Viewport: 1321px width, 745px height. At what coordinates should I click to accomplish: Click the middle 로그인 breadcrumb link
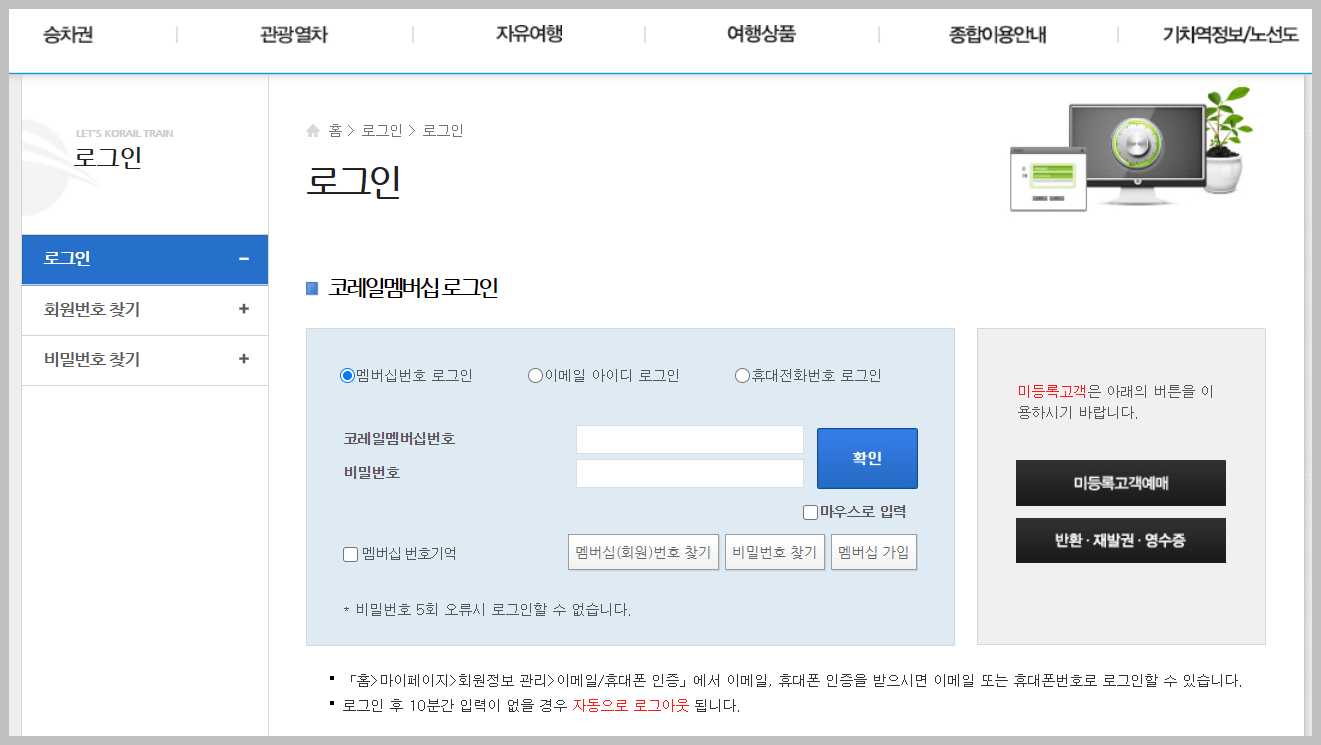coord(382,131)
